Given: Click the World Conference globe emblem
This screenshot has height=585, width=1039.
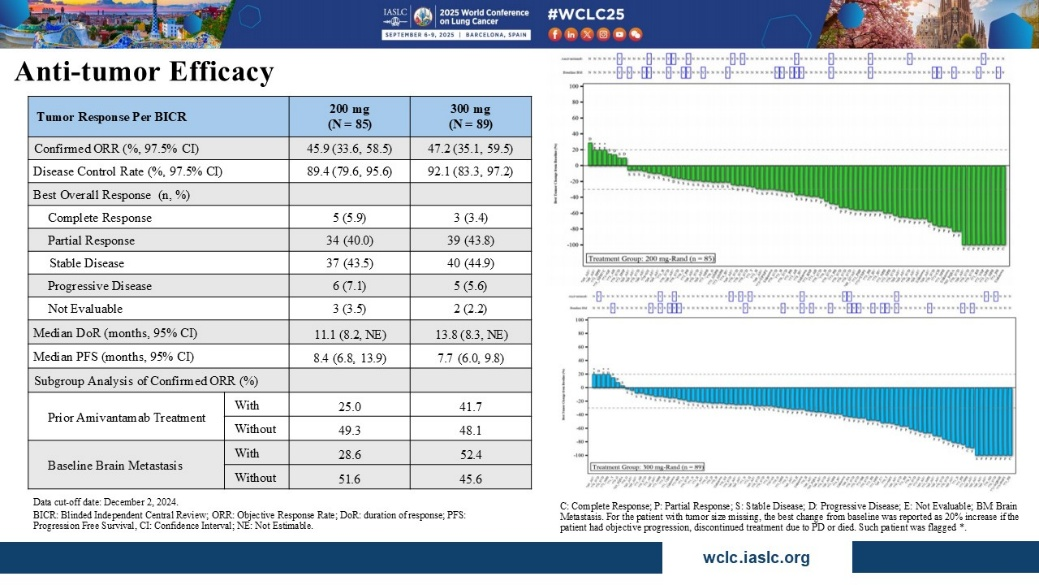Looking at the screenshot, I should coord(423,16).
